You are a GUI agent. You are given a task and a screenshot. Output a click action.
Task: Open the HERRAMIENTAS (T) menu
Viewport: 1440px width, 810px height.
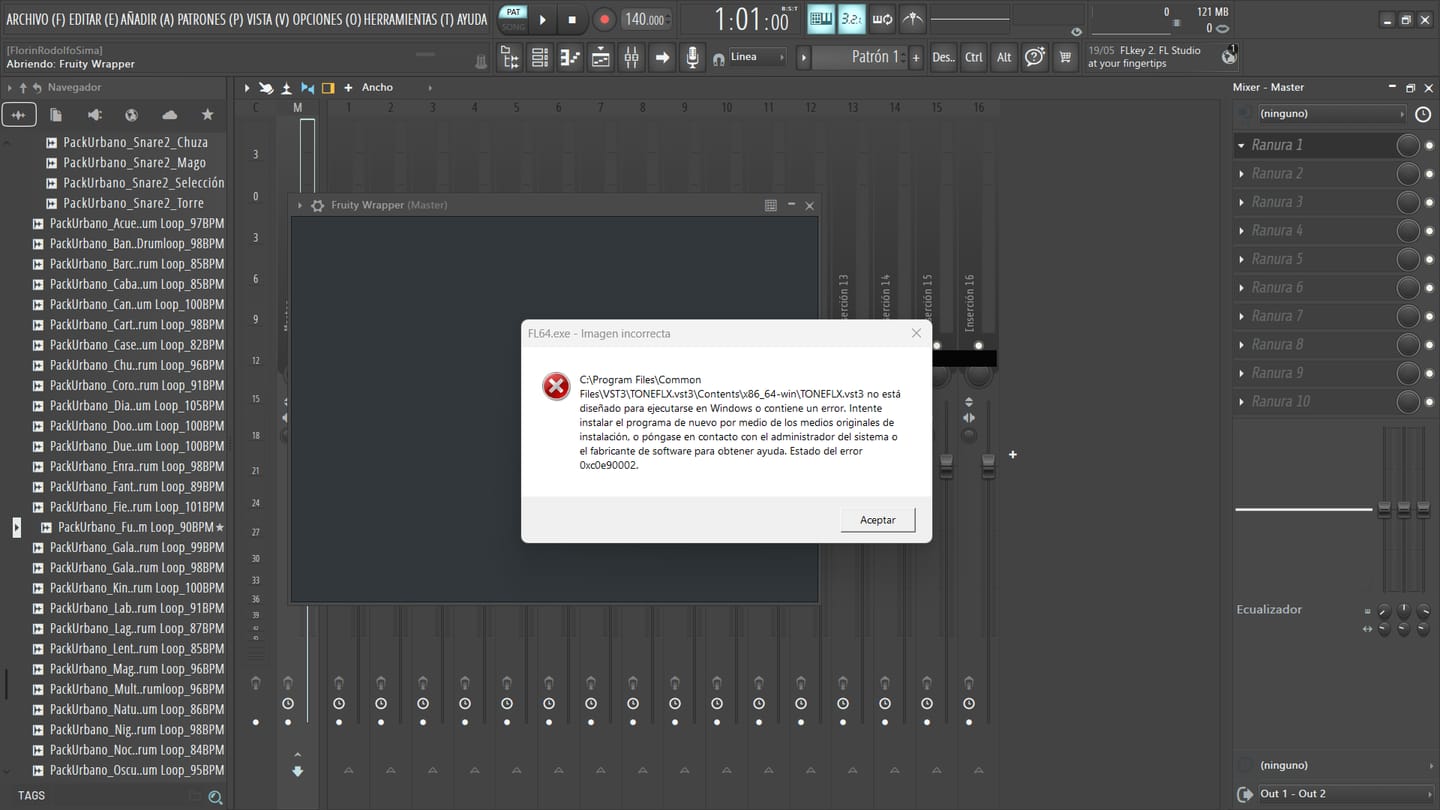point(408,19)
